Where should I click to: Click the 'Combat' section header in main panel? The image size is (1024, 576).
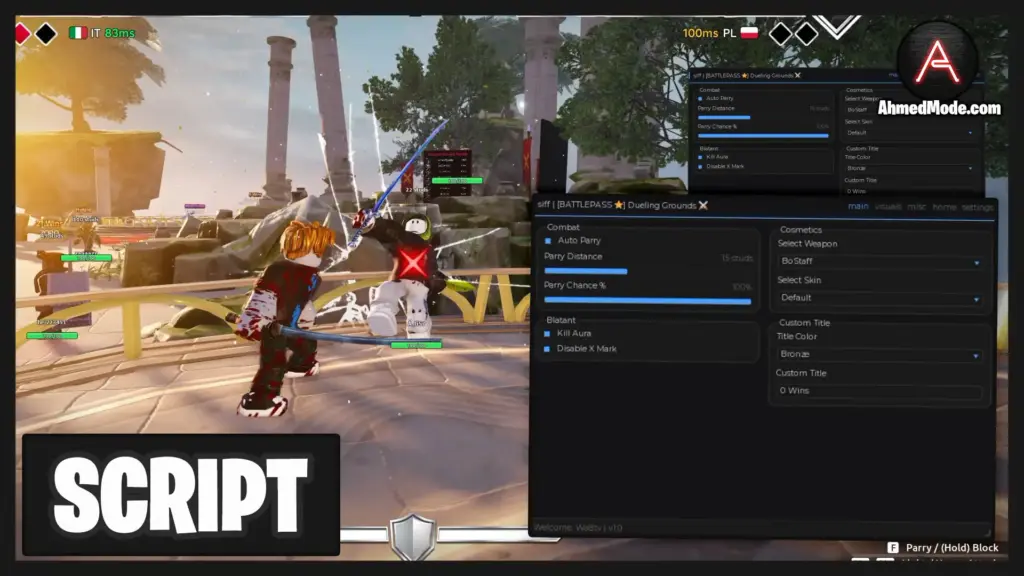563,227
